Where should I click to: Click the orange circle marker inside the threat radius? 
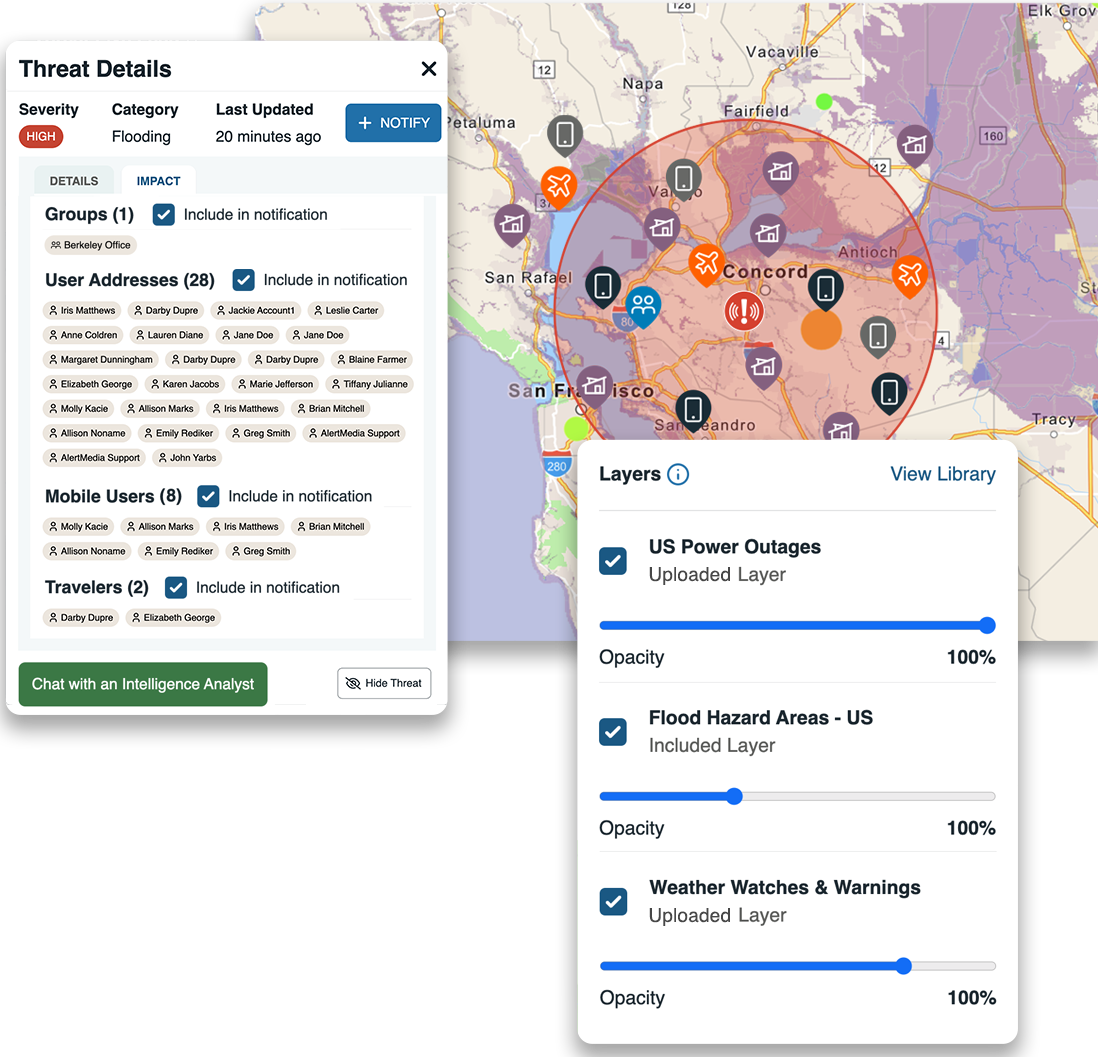821,329
